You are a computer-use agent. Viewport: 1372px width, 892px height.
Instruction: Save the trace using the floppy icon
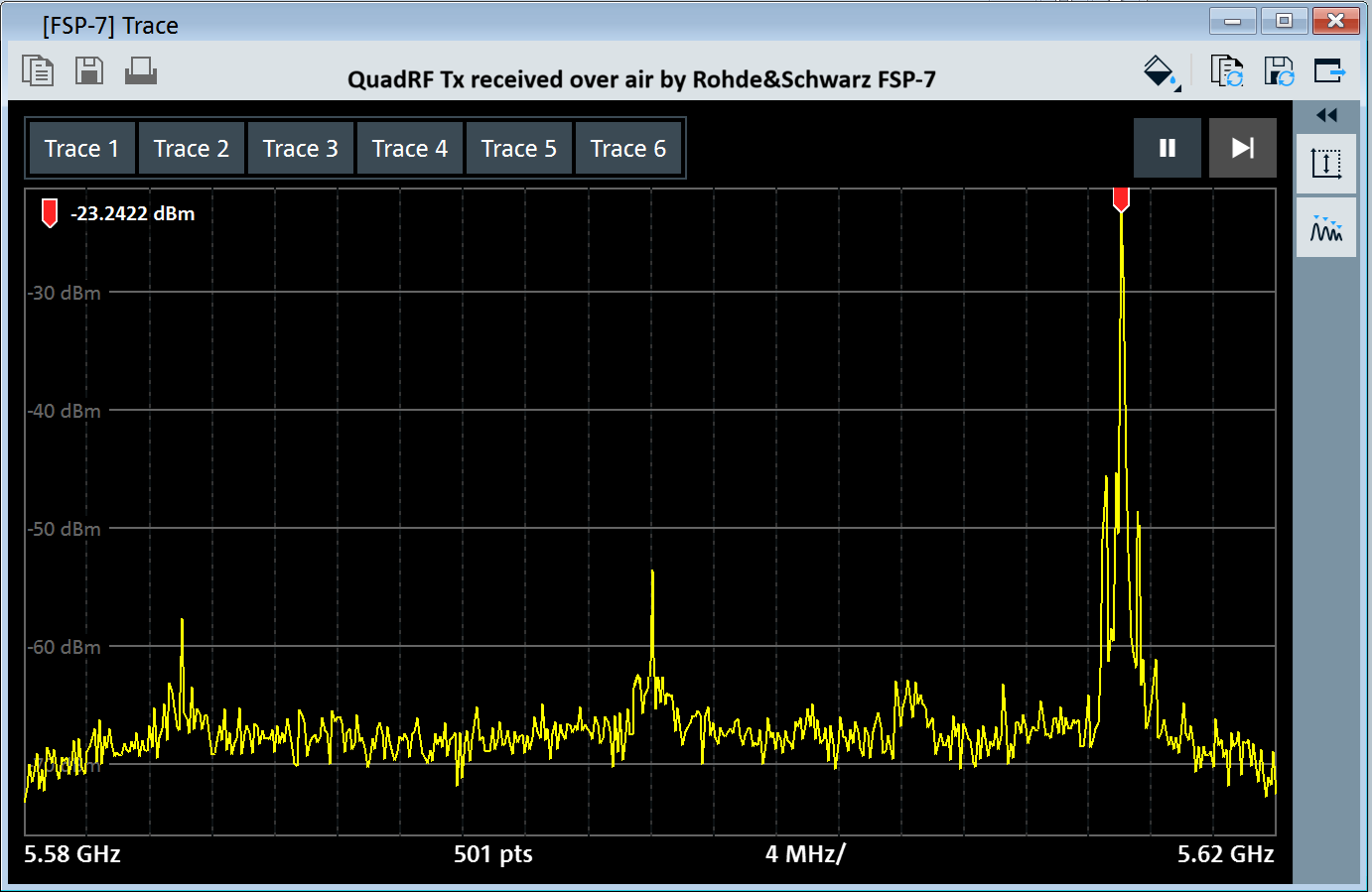point(89,71)
